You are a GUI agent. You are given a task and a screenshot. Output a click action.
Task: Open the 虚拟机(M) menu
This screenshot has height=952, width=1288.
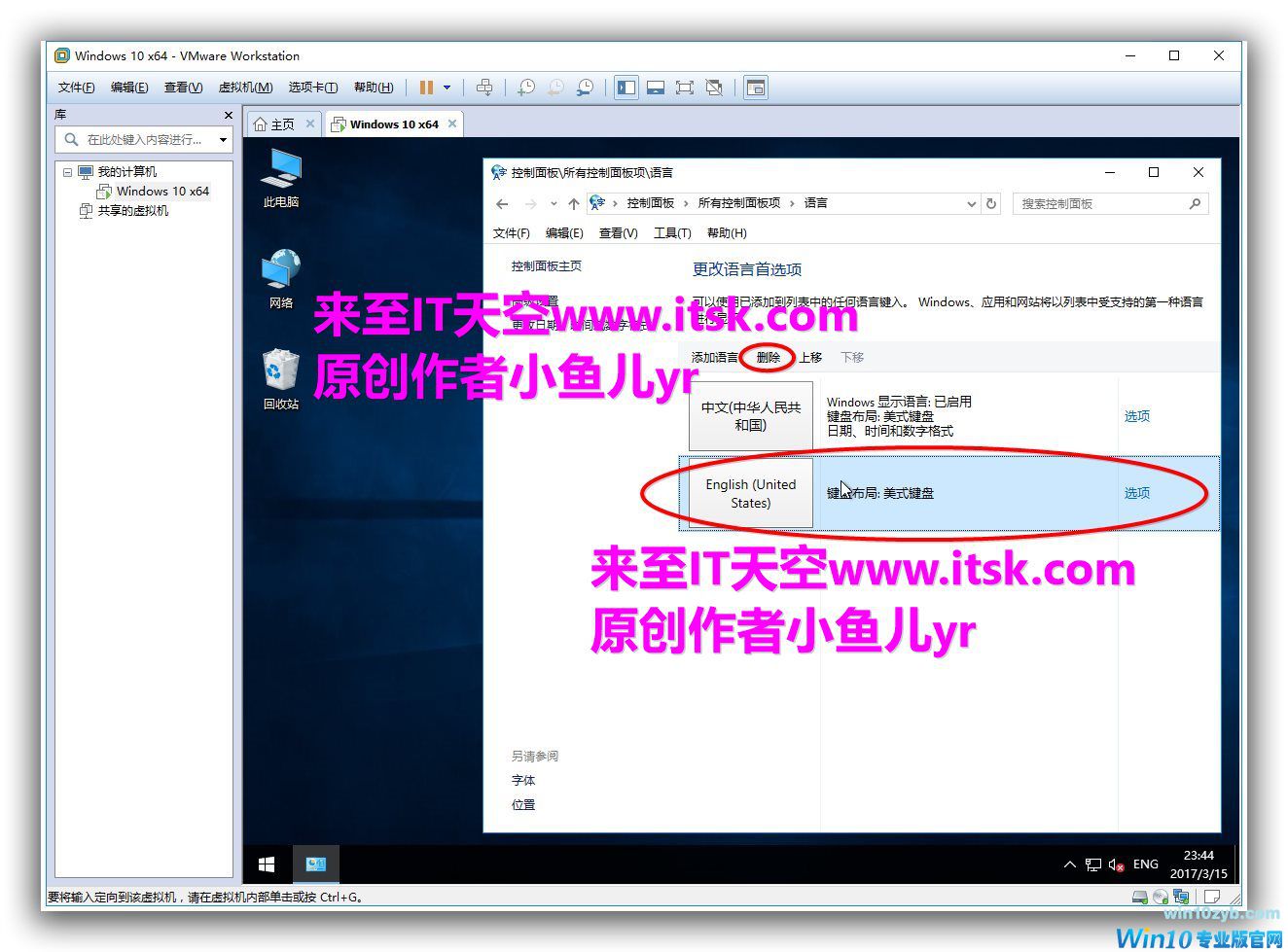[245, 88]
